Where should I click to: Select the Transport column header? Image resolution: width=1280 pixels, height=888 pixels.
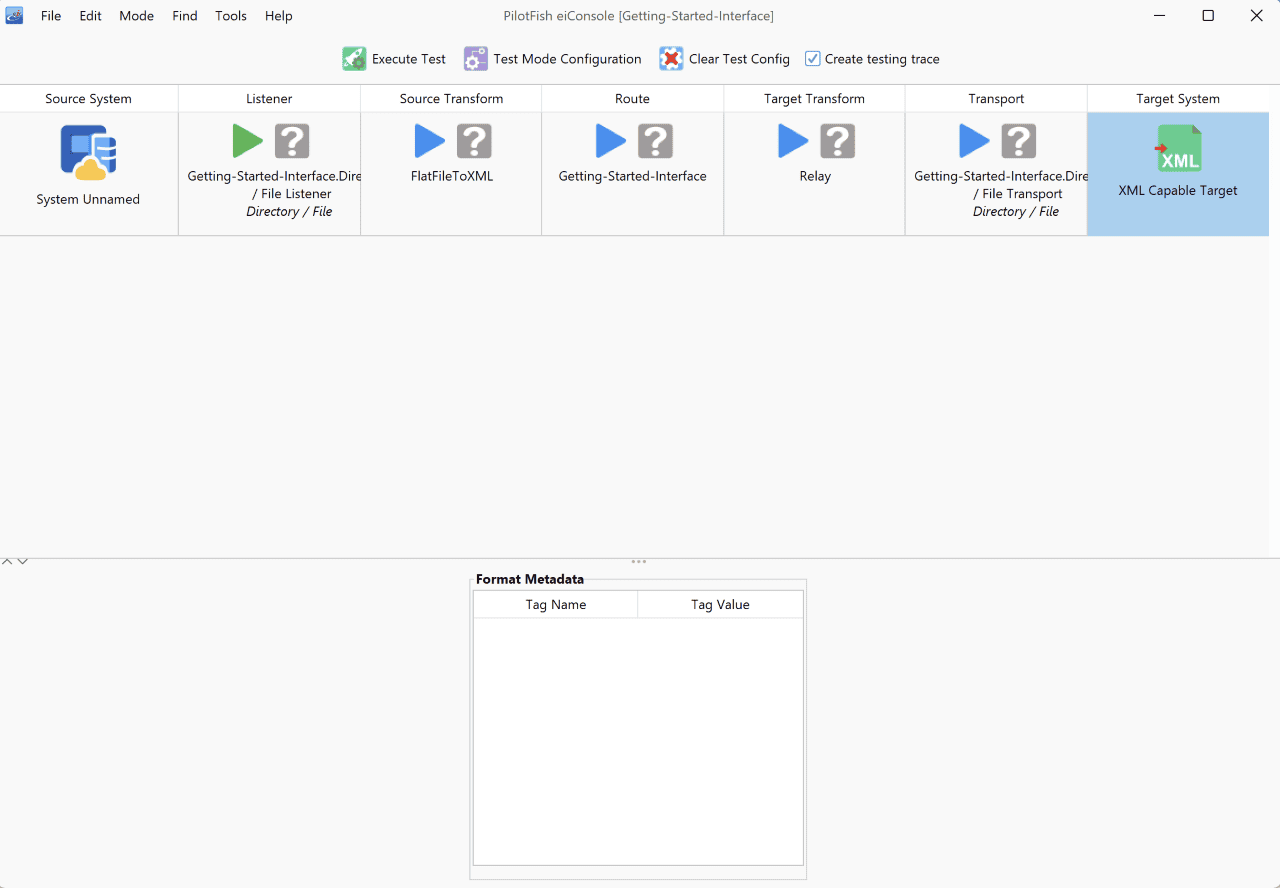(996, 99)
